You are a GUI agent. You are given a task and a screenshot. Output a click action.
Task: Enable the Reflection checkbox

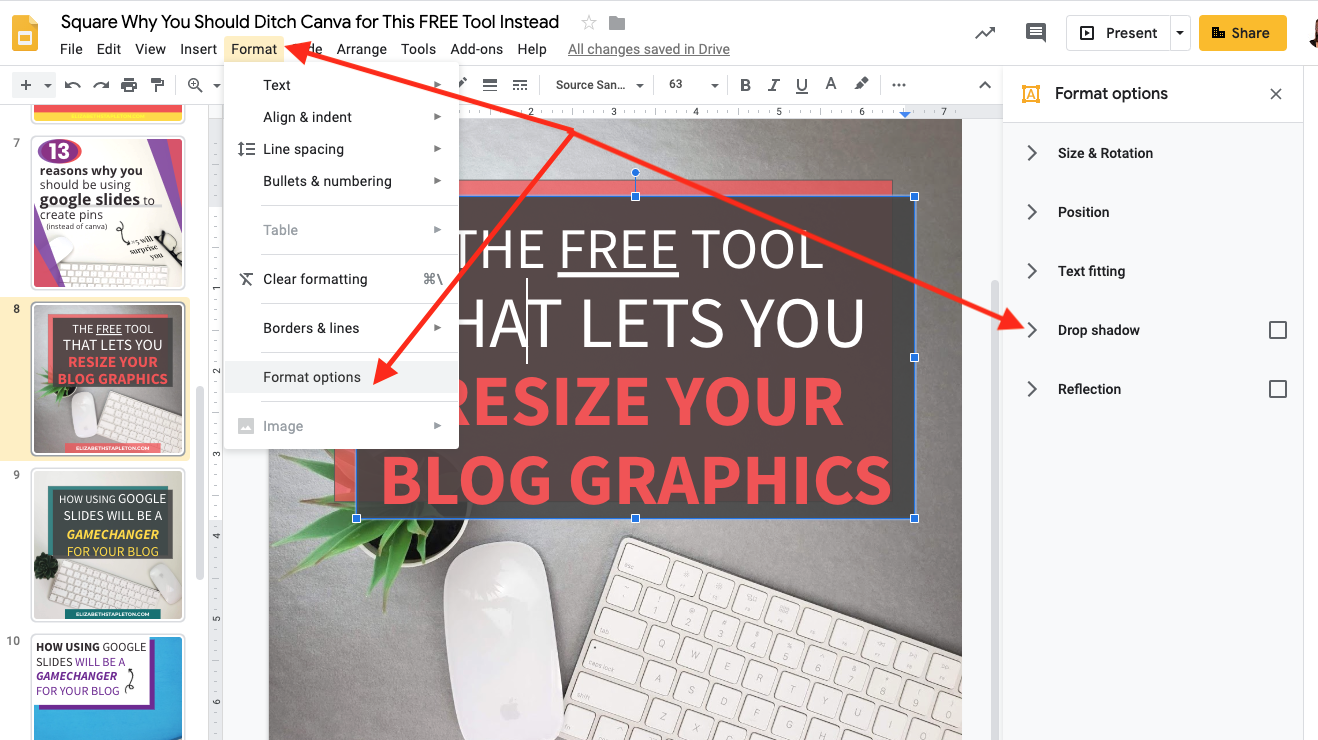click(x=1277, y=389)
